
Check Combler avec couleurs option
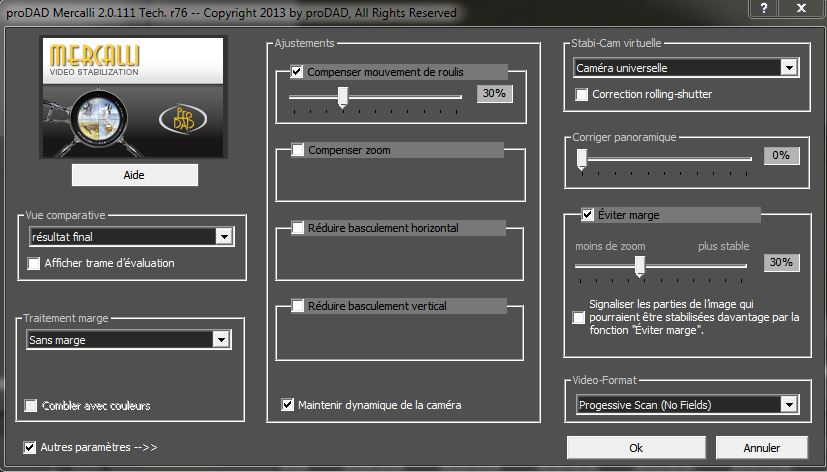31,406
